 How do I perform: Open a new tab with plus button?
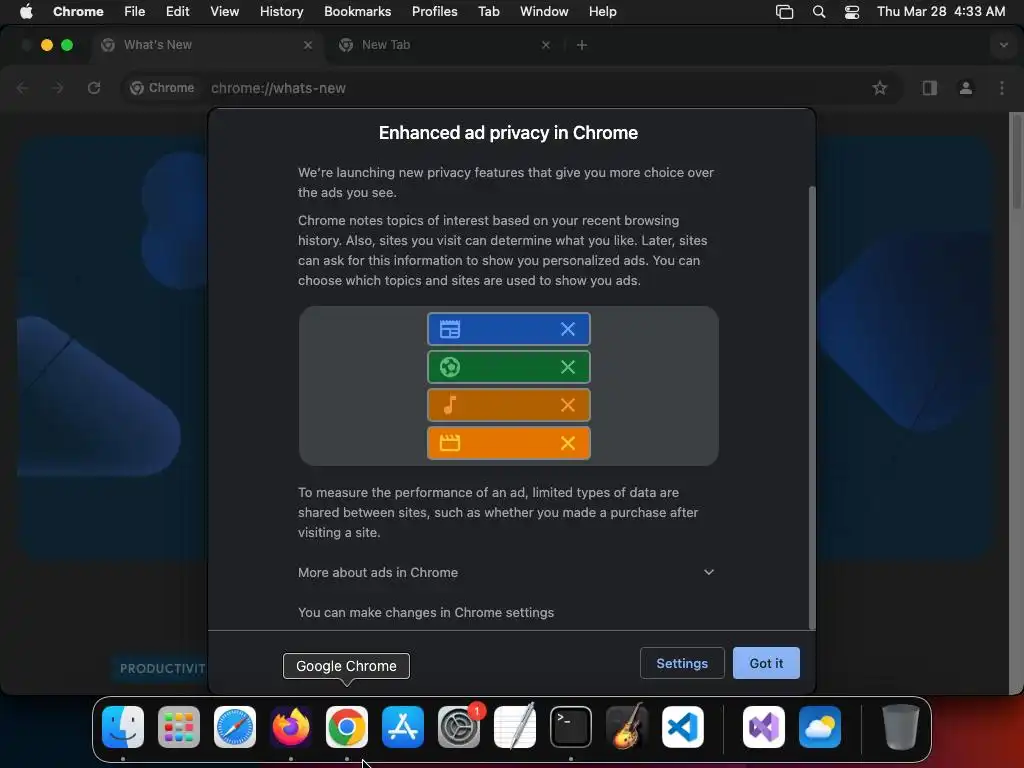point(582,45)
